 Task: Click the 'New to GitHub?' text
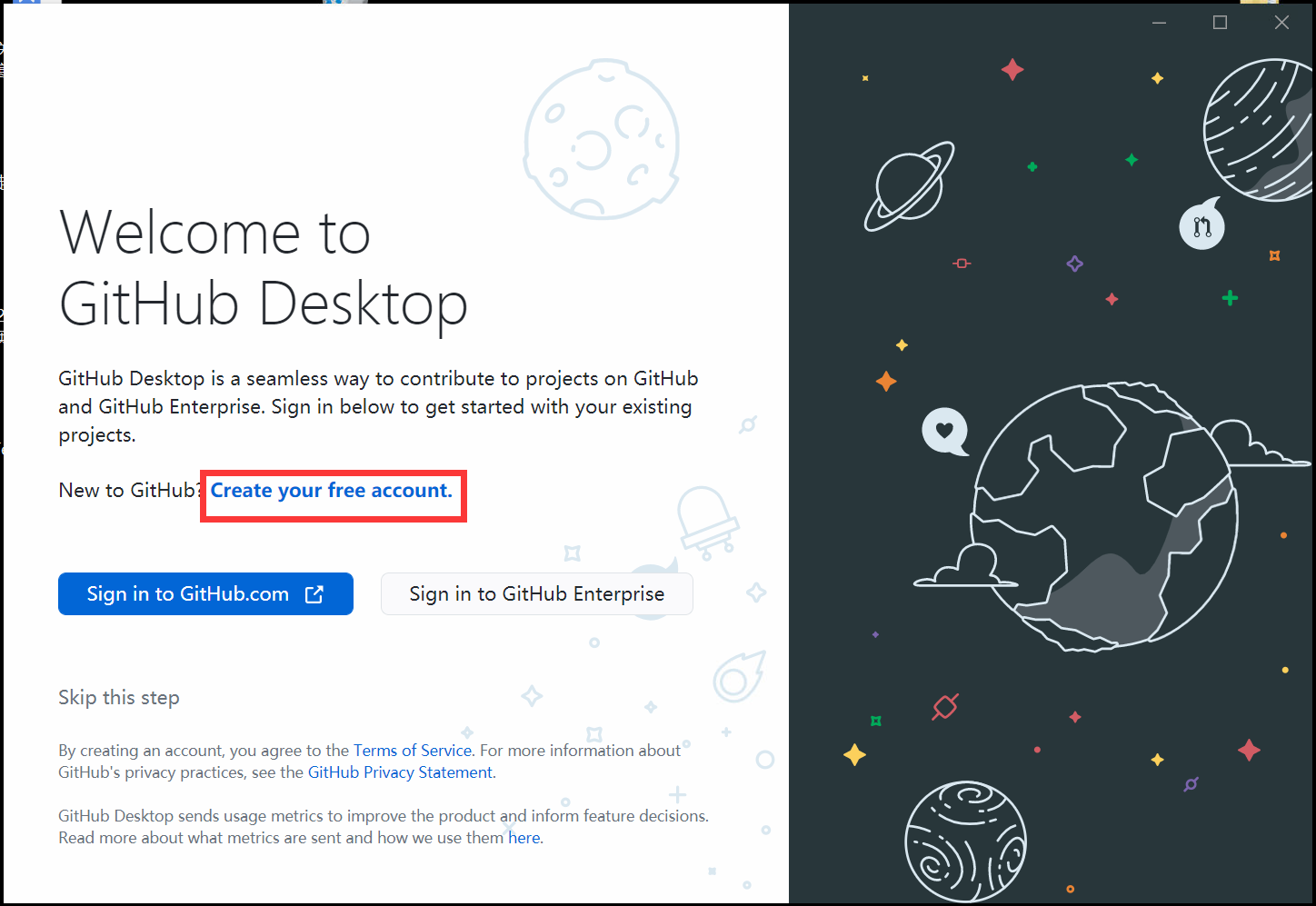click(x=130, y=491)
